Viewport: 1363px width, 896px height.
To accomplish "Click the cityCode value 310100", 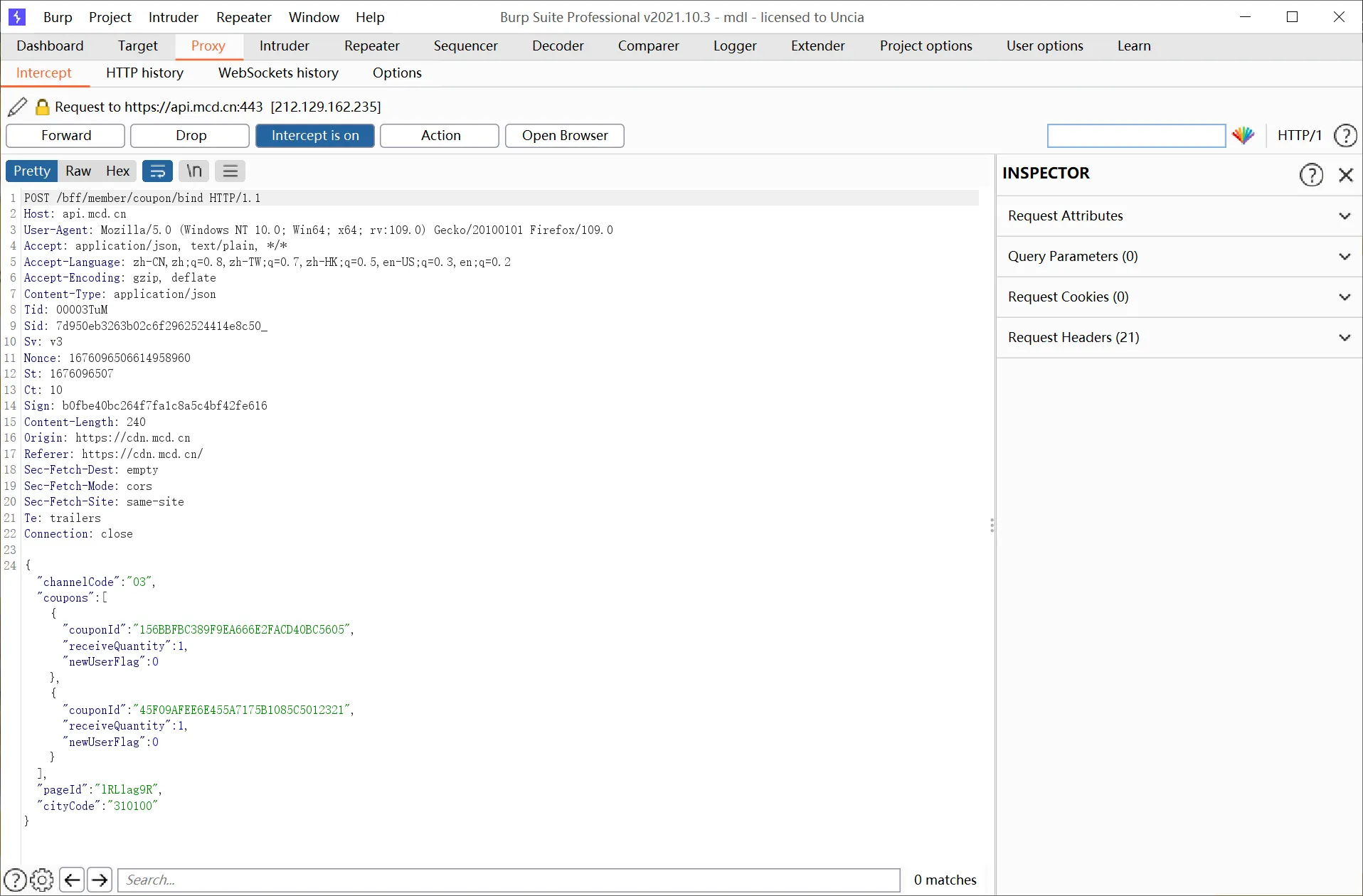I will pyautogui.click(x=133, y=806).
